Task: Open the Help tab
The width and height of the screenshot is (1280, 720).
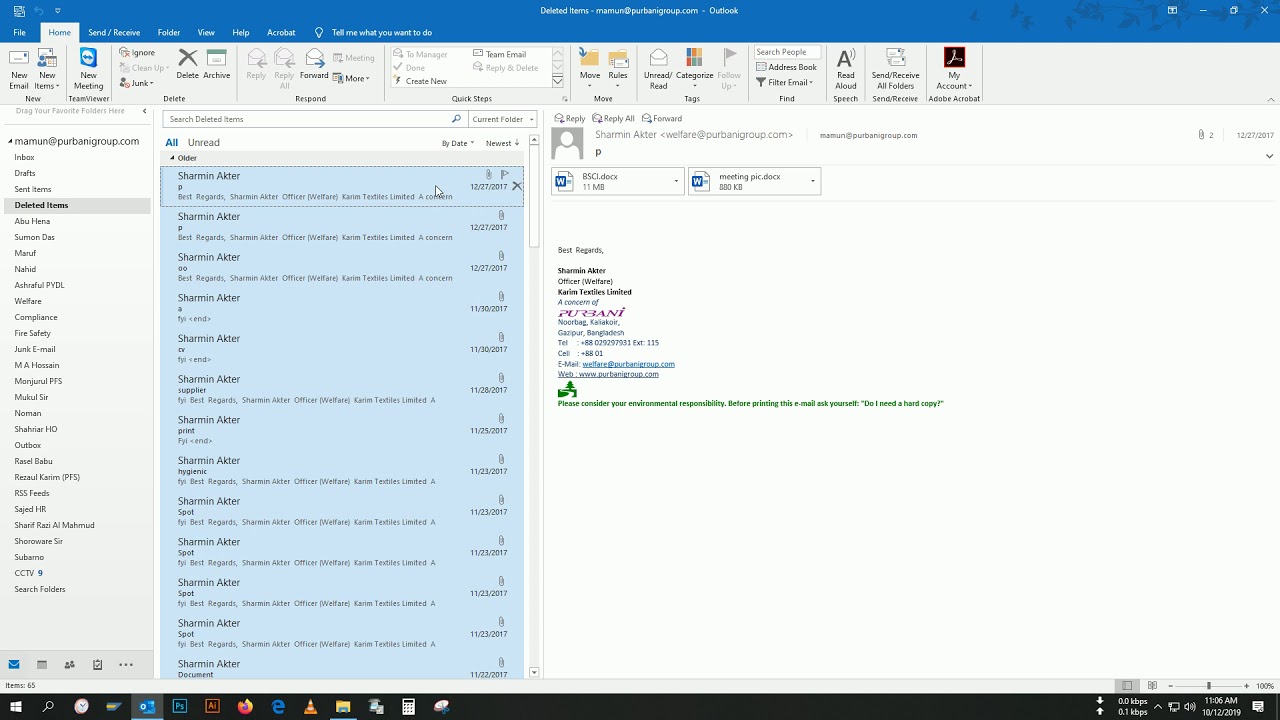Action: click(x=241, y=32)
